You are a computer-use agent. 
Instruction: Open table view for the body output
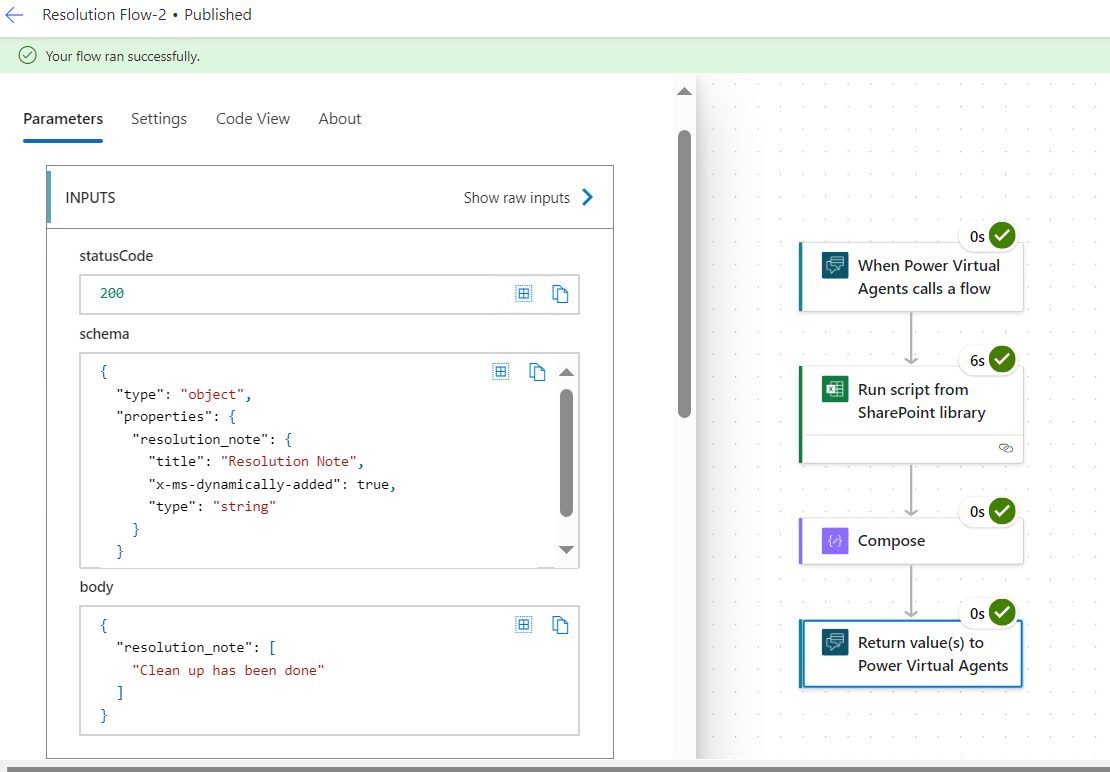coord(524,624)
